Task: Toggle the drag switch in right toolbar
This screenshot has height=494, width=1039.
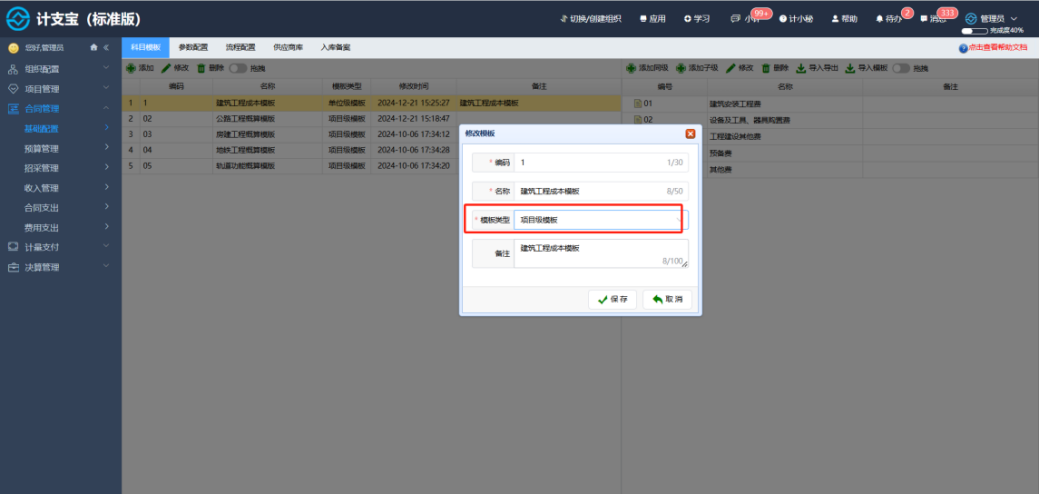Action: click(901, 68)
